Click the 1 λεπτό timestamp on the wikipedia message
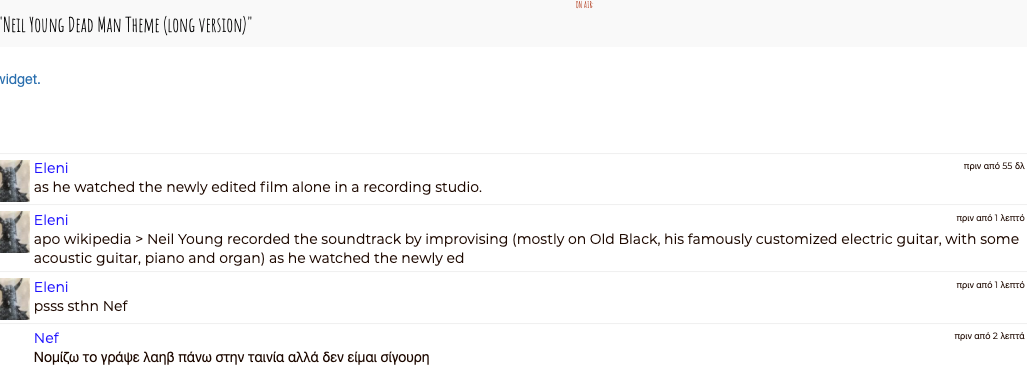Image resolution: width=1027 pixels, height=367 pixels. tap(990, 218)
